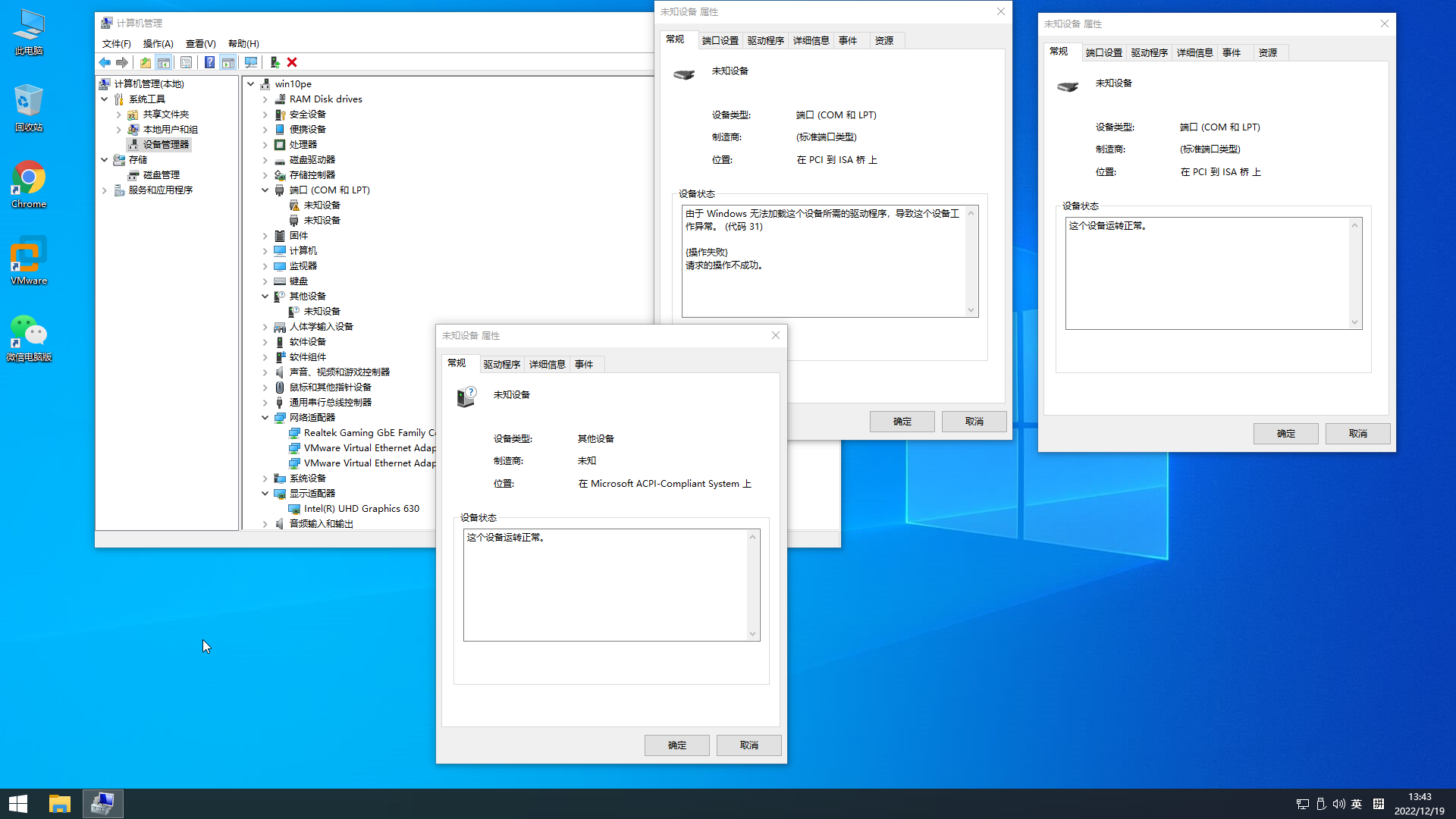Expand 服务和应用程序 in the left tree
Viewport: 1456px width, 819px height.
(x=104, y=190)
